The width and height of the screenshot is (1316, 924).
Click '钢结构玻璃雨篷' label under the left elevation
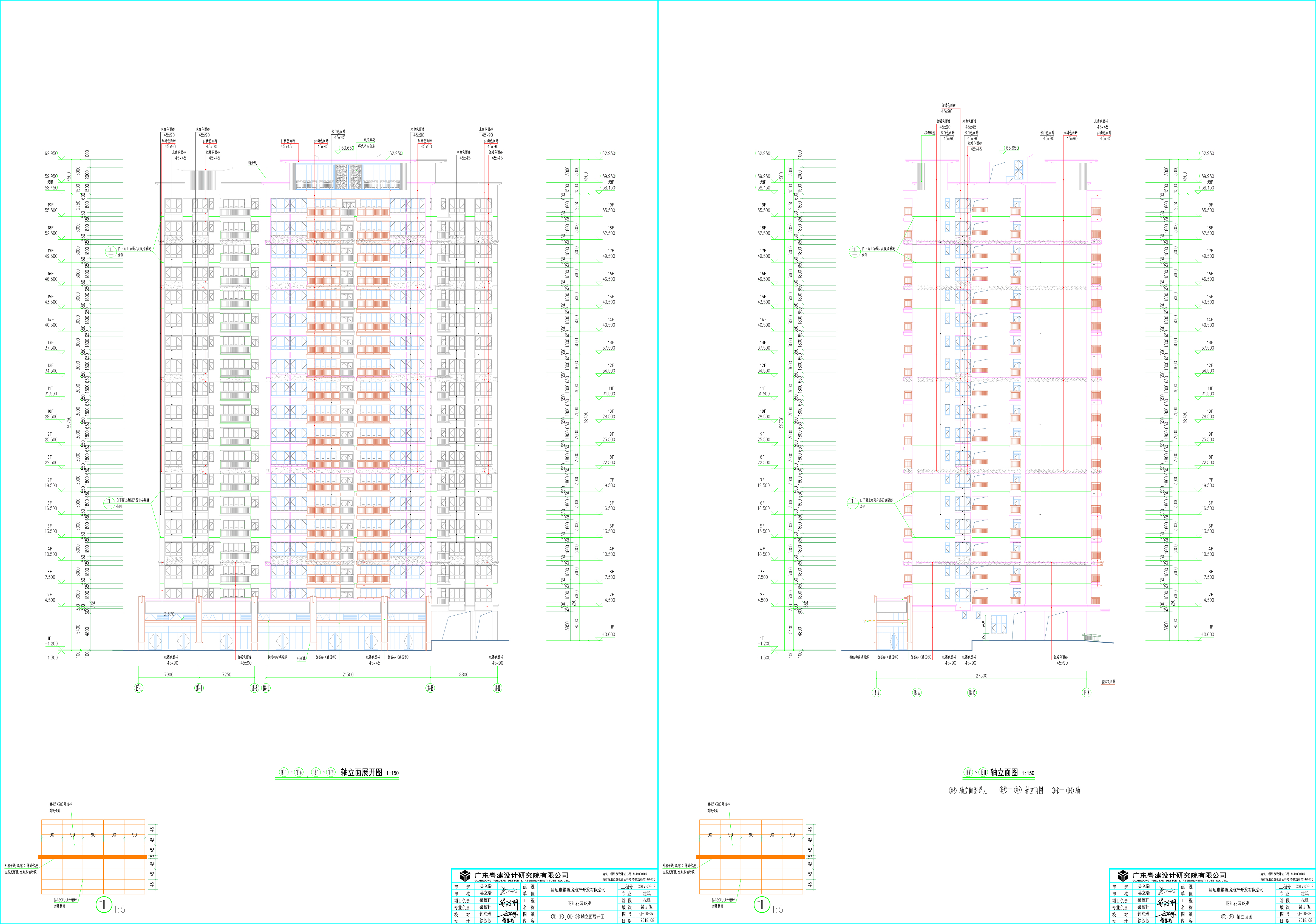click(278, 657)
